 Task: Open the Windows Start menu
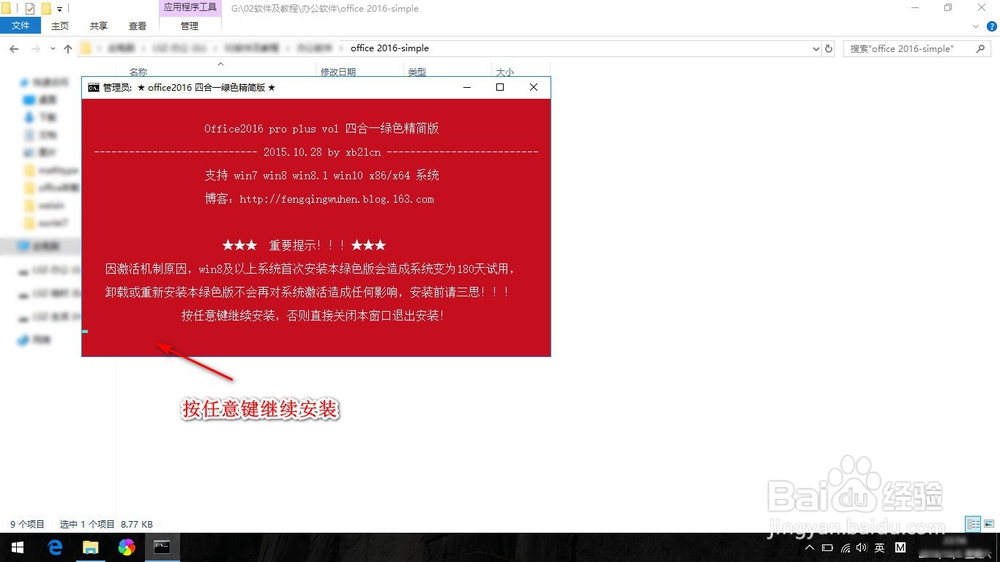pos(17,547)
